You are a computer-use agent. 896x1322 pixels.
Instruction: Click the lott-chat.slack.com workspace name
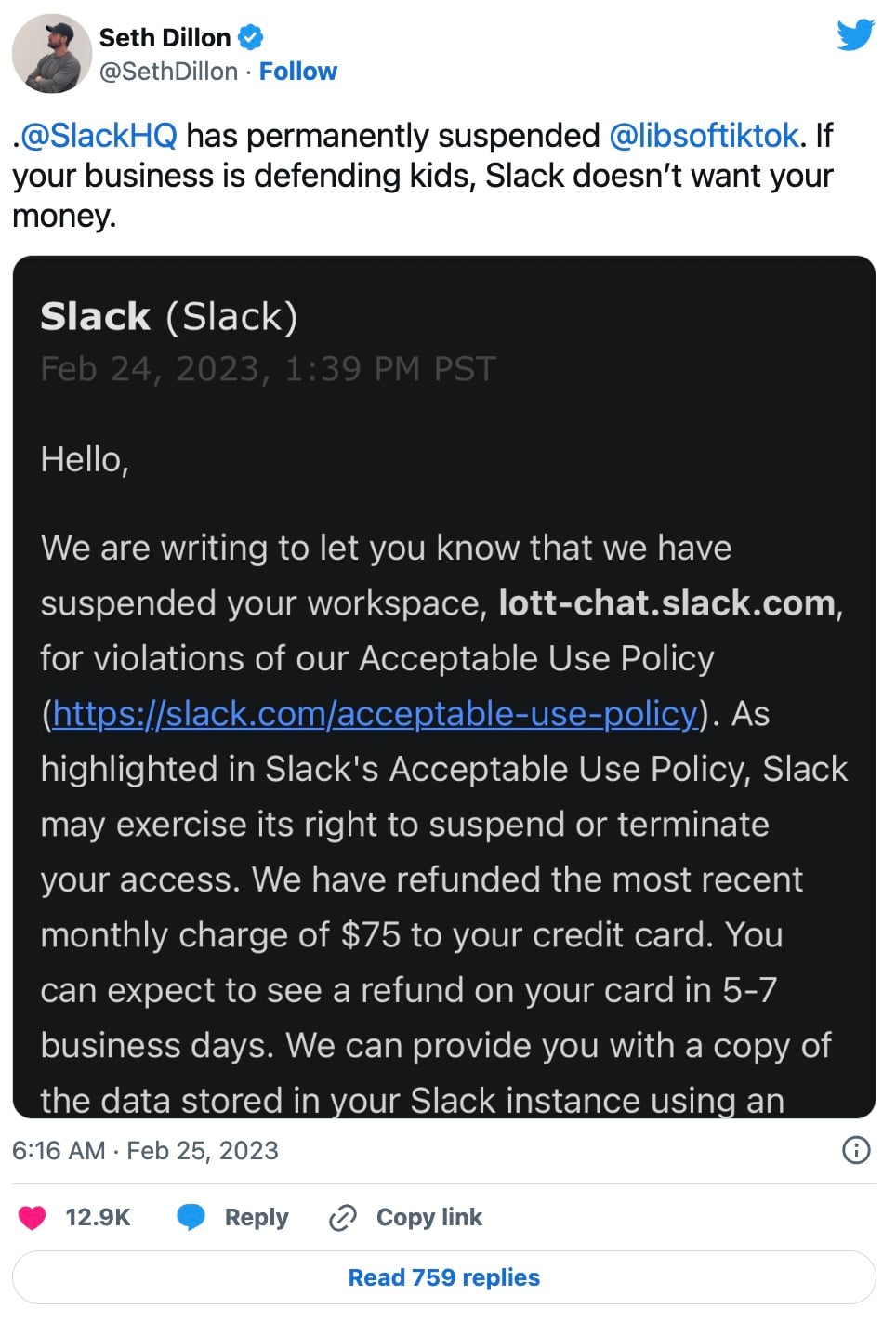point(666,603)
